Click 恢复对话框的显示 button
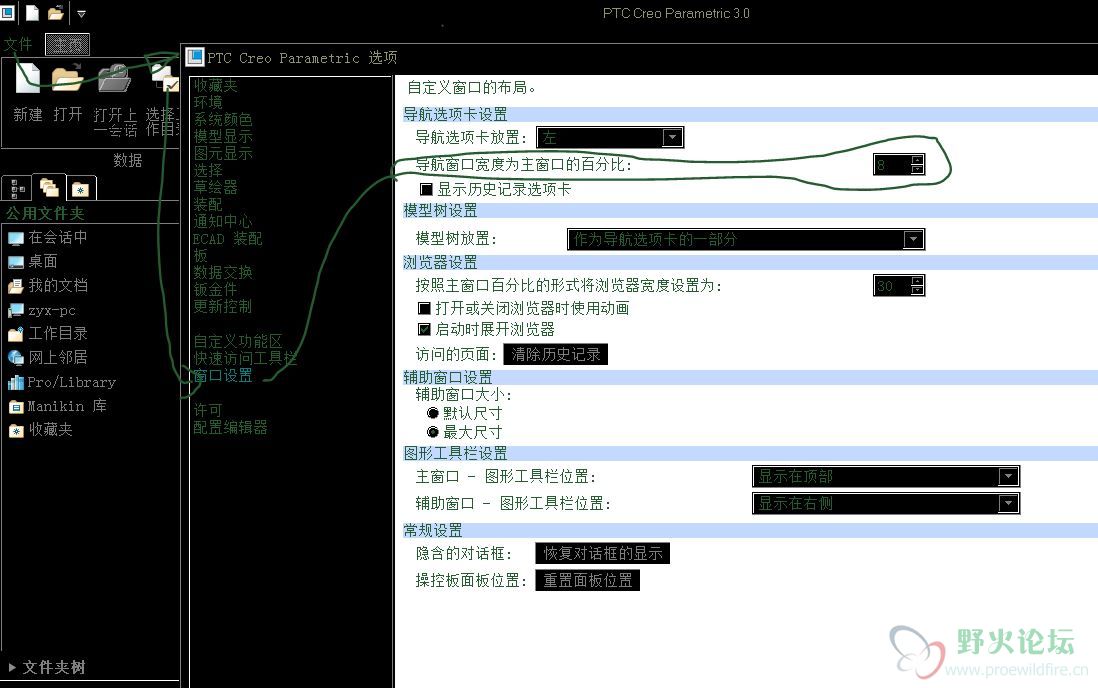 click(603, 553)
